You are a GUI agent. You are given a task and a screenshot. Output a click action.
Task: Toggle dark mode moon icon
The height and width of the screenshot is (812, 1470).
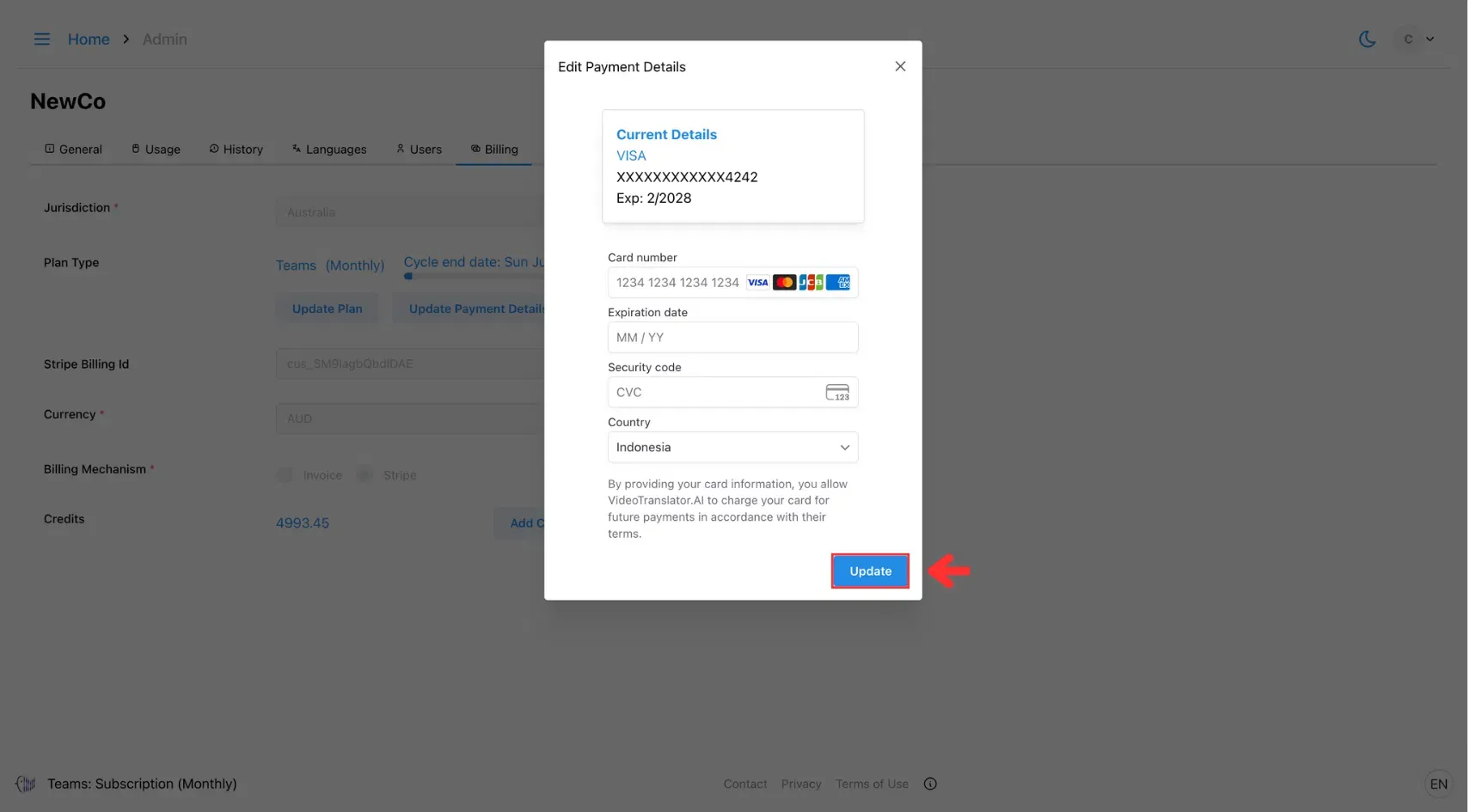(1367, 39)
